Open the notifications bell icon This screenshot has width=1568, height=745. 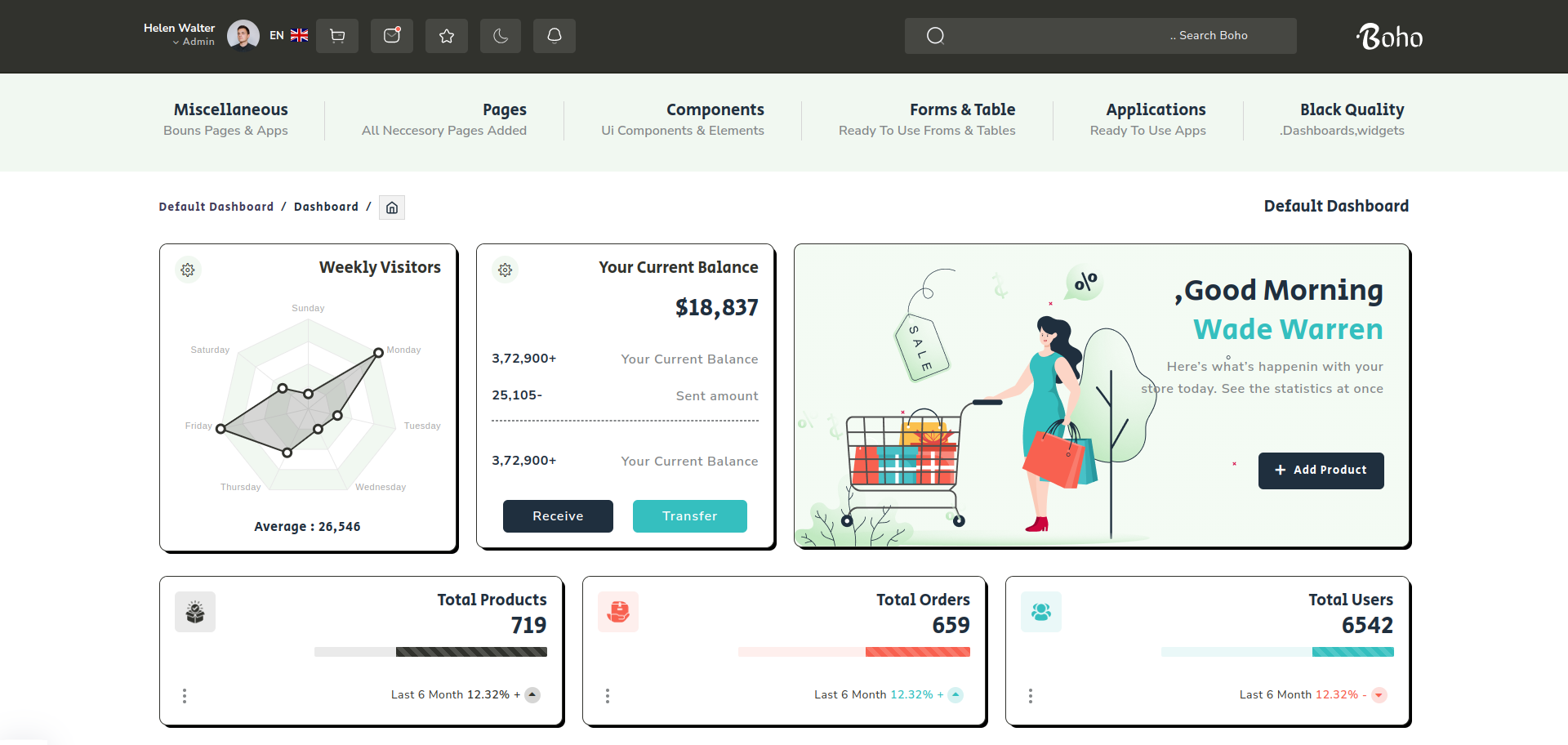coord(555,36)
